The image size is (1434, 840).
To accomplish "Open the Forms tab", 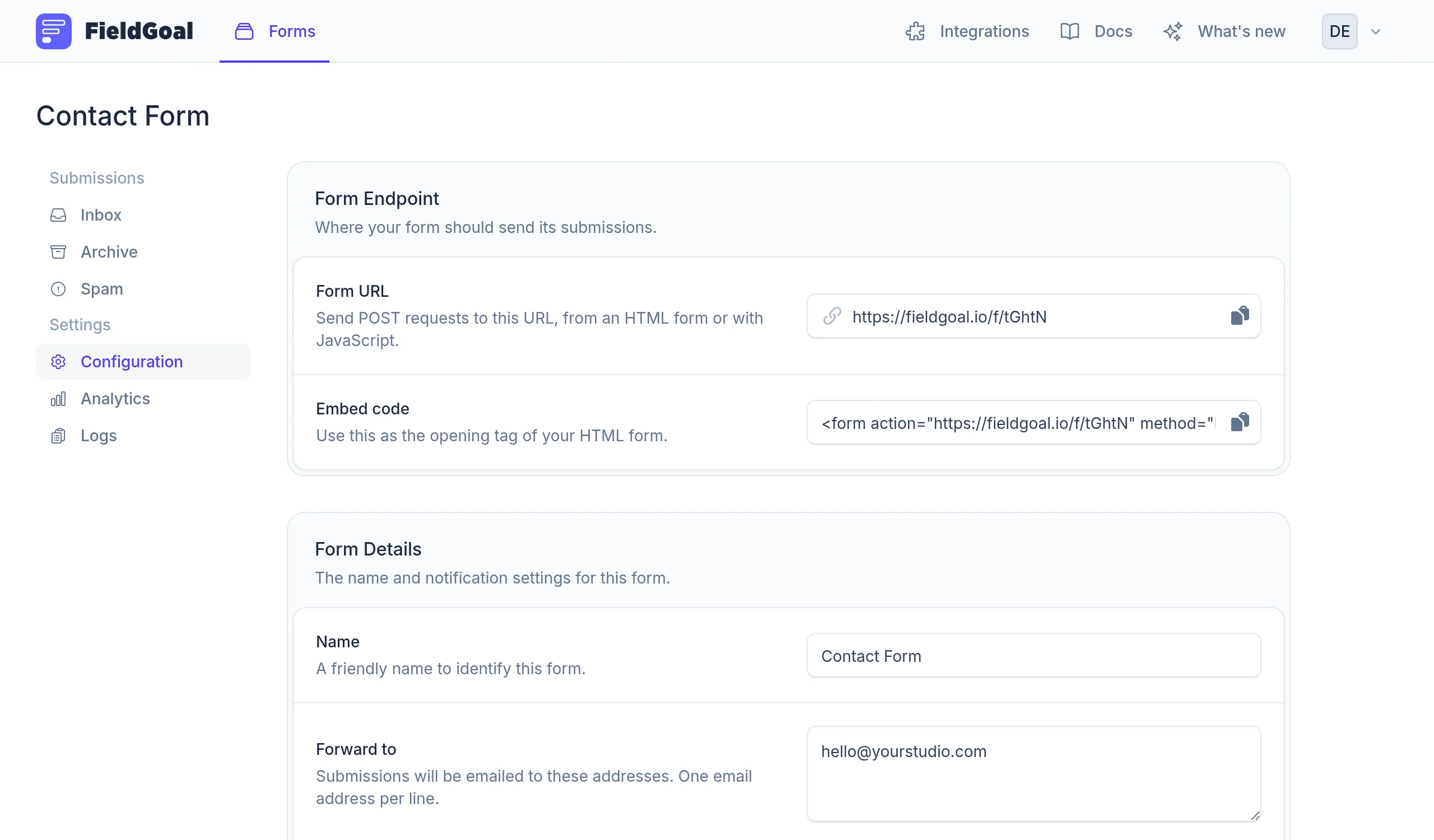I will [274, 31].
